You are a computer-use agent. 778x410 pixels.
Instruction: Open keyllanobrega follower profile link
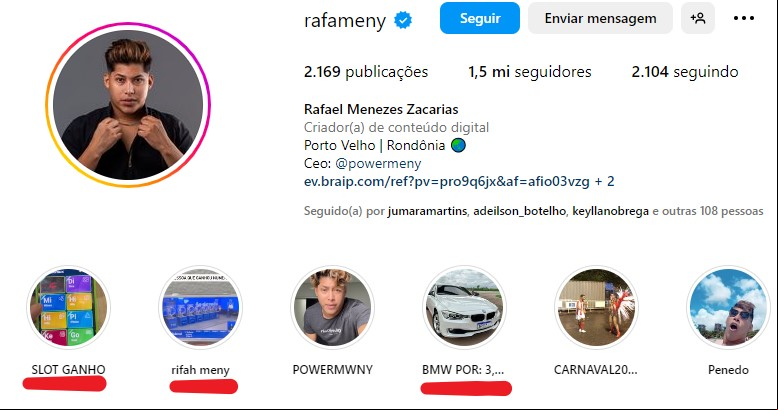pos(610,211)
